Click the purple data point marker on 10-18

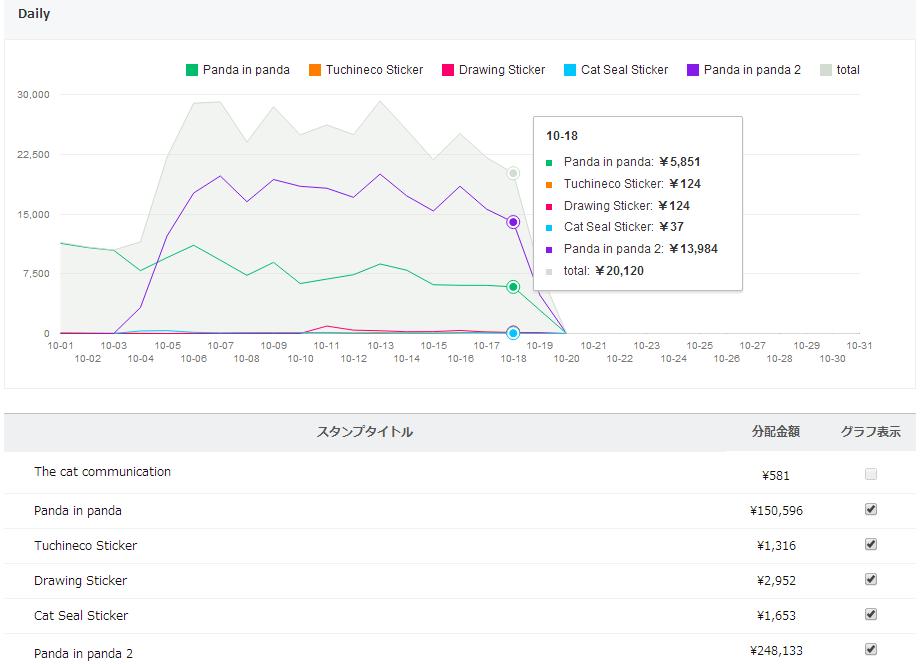coord(513,222)
